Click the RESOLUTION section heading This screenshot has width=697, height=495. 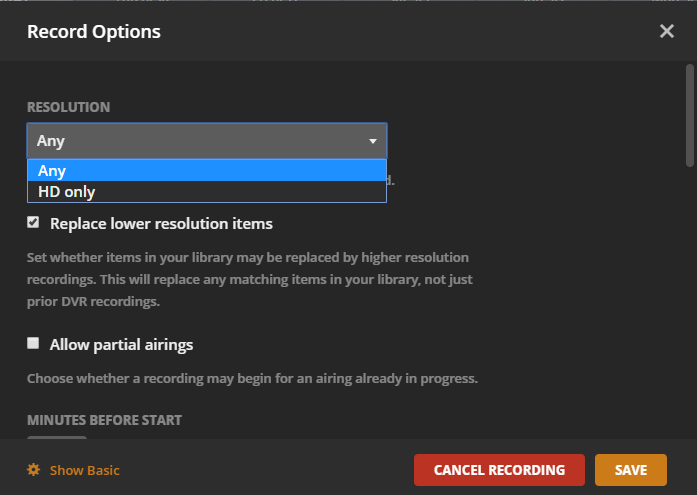[68, 107]
